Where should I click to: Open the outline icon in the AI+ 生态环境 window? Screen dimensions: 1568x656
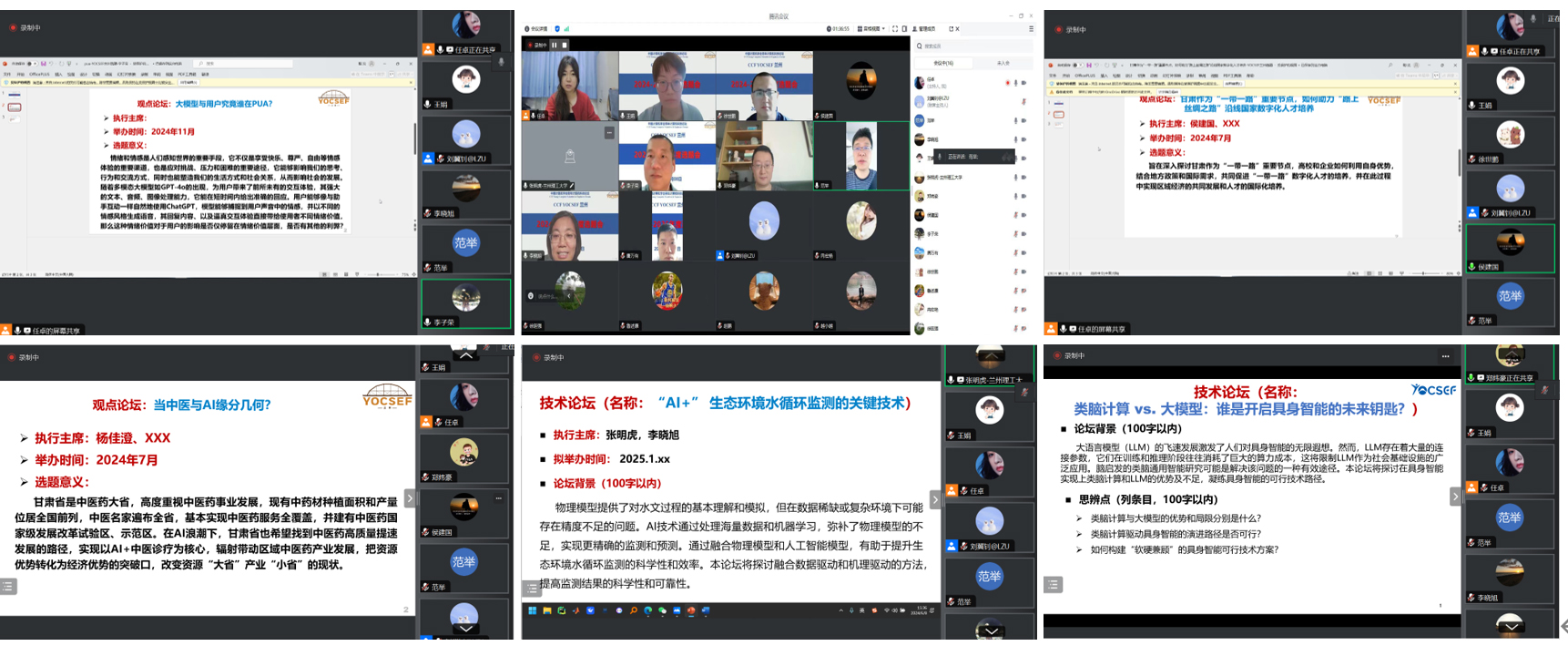click(533, 589)
